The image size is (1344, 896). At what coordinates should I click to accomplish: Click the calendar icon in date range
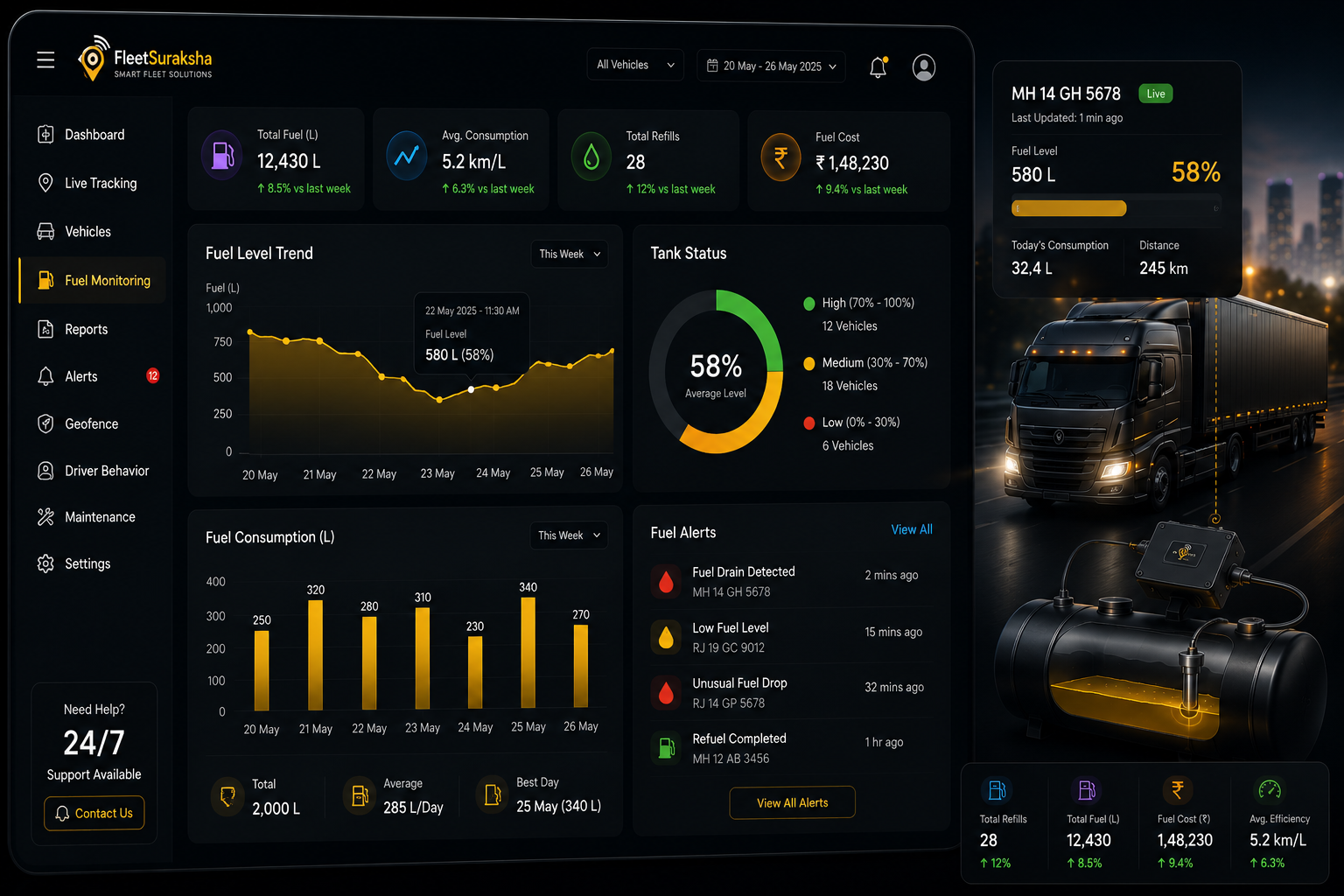[x=712, y=66]
